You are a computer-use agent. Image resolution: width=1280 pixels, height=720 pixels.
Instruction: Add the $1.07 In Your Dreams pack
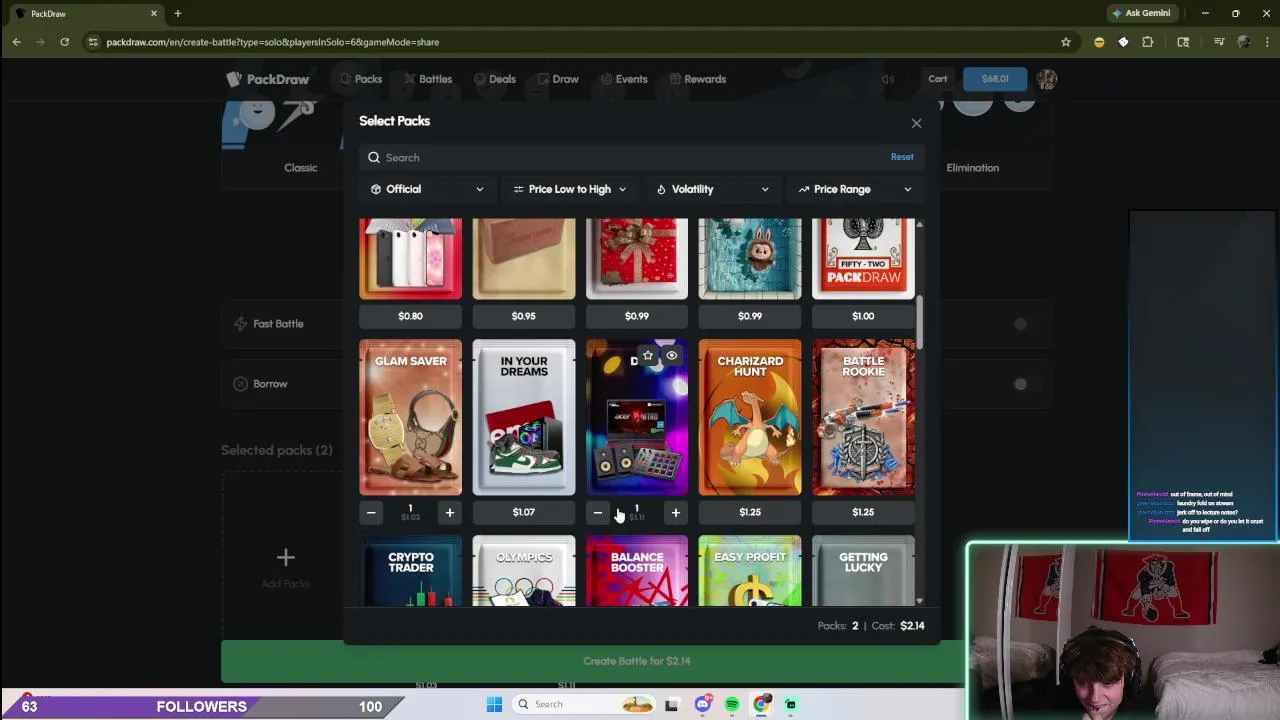click(524, 512)
